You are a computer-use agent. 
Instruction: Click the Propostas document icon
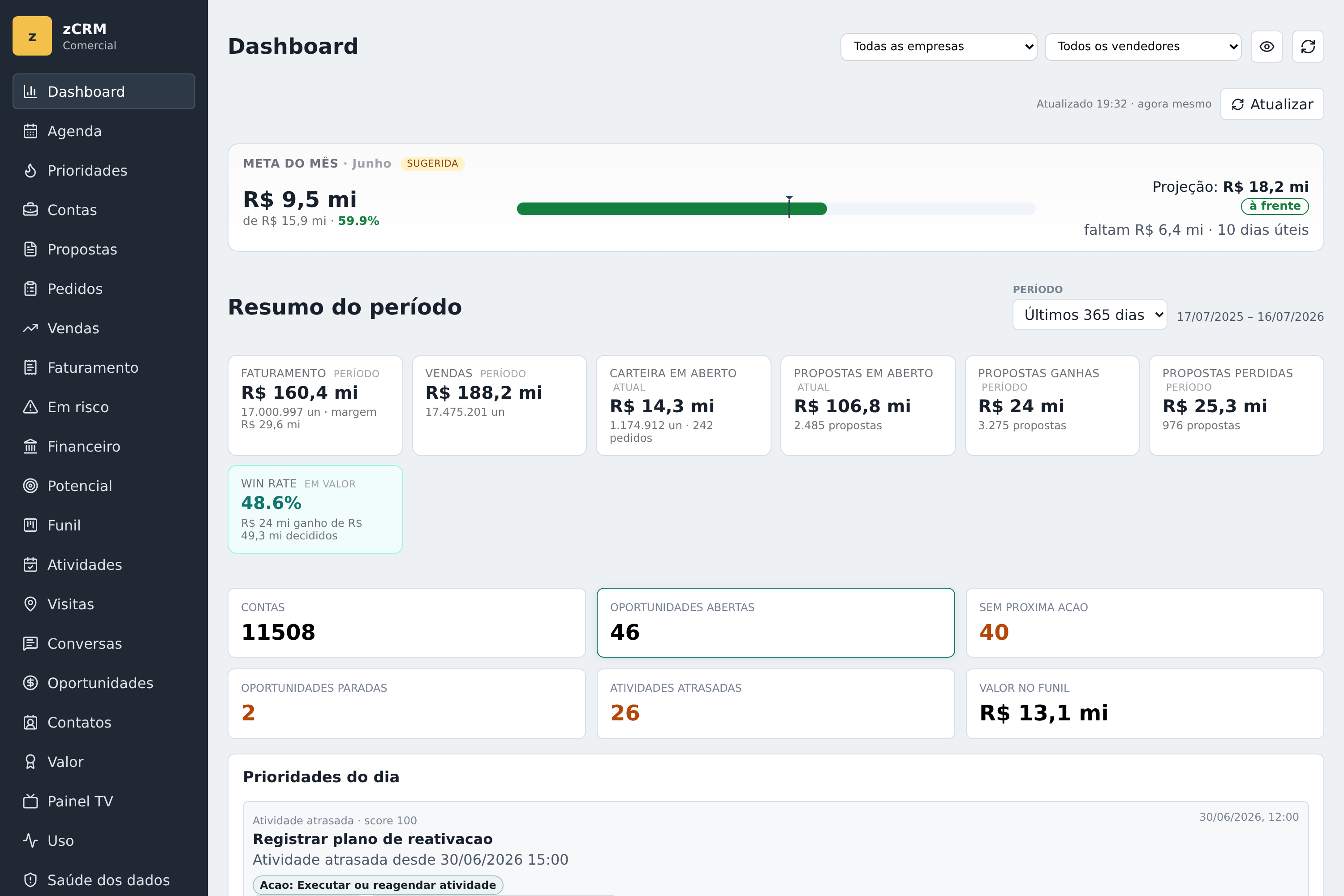point(30,249)
